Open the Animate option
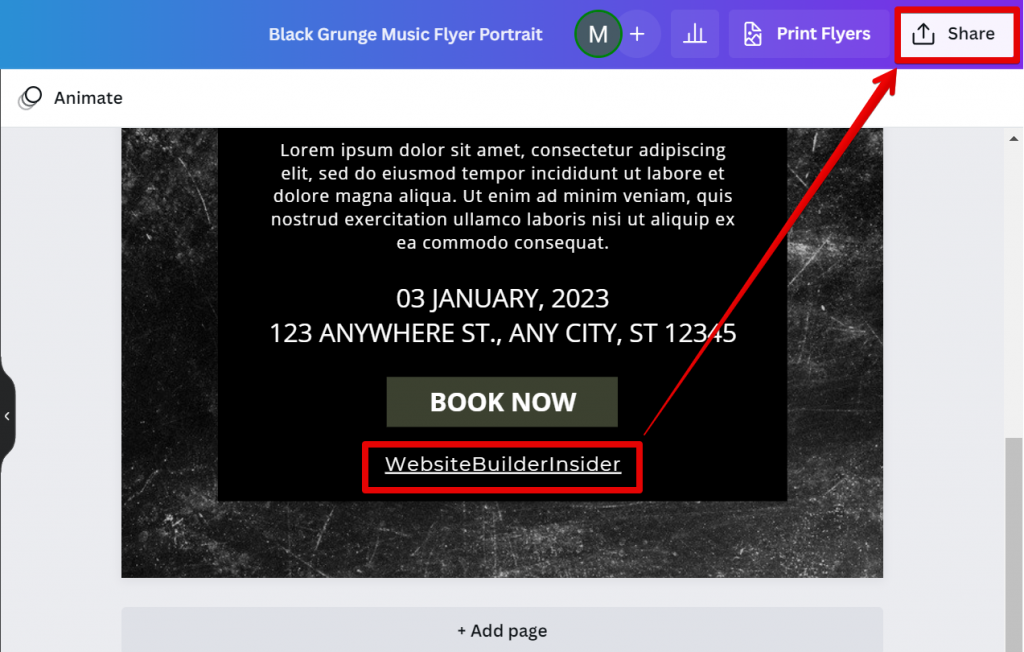Viewport: 1024px width, 652px height. coord(71,98)
